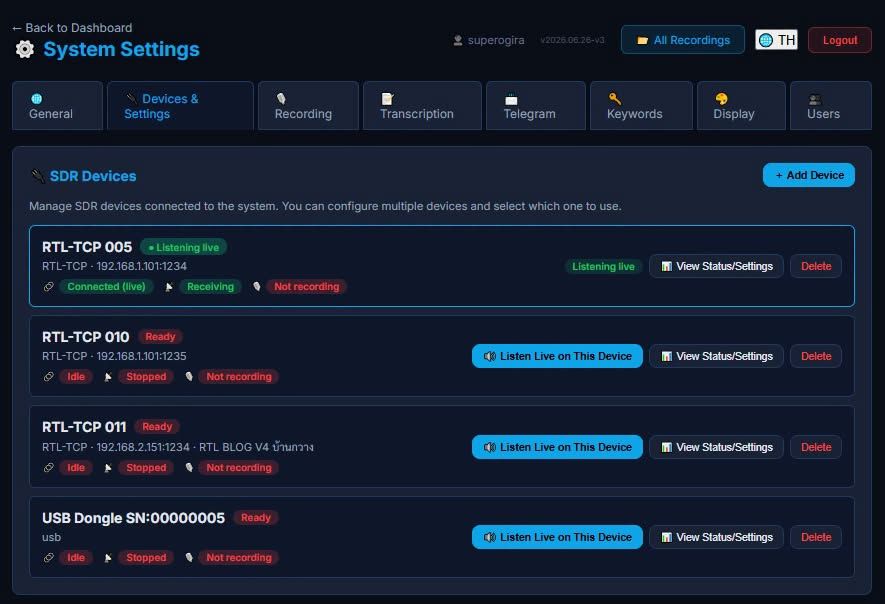885x604 pixels.
Task: Click the globe icon on language button
Action: (x=766, y=40)
